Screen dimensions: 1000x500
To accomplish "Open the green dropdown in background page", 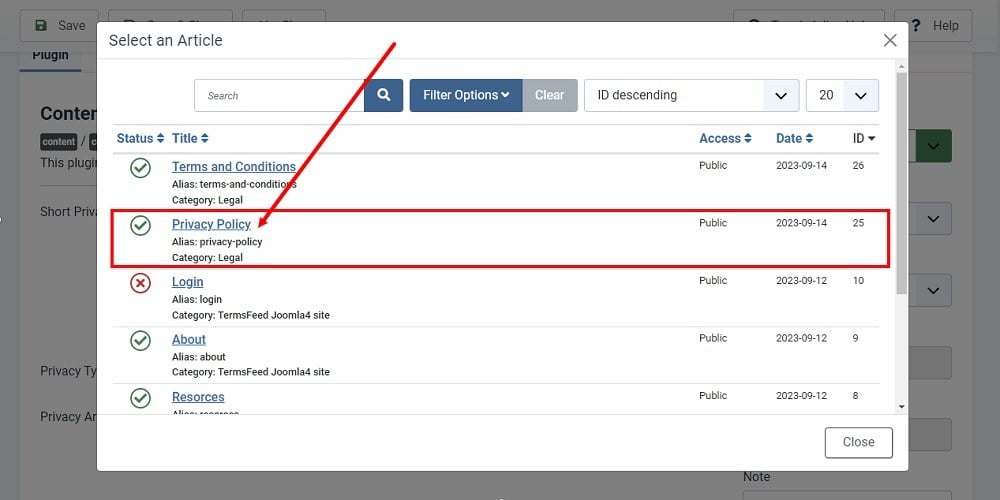I will [933, 146].
